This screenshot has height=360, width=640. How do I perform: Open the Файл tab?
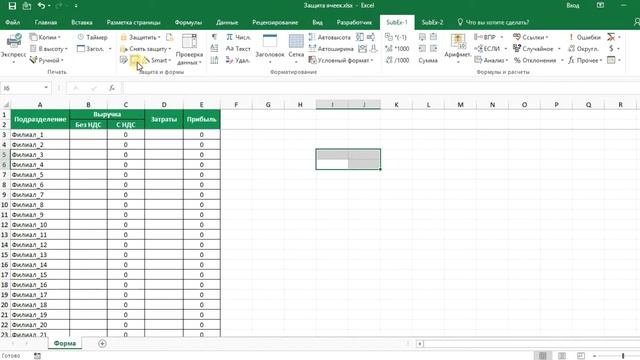[x=13, y=22]
